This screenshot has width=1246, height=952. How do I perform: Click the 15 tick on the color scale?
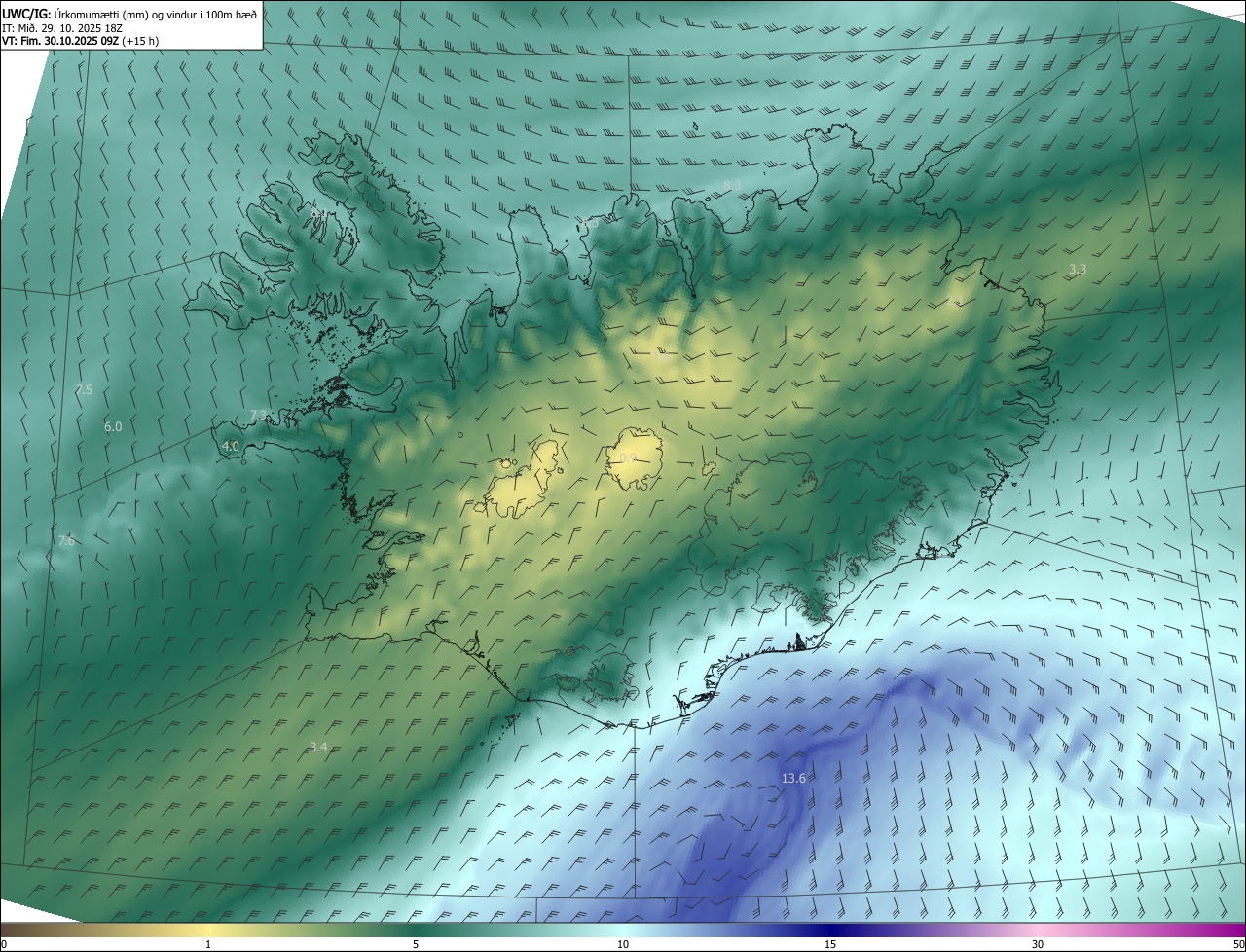tap(830, 944)
